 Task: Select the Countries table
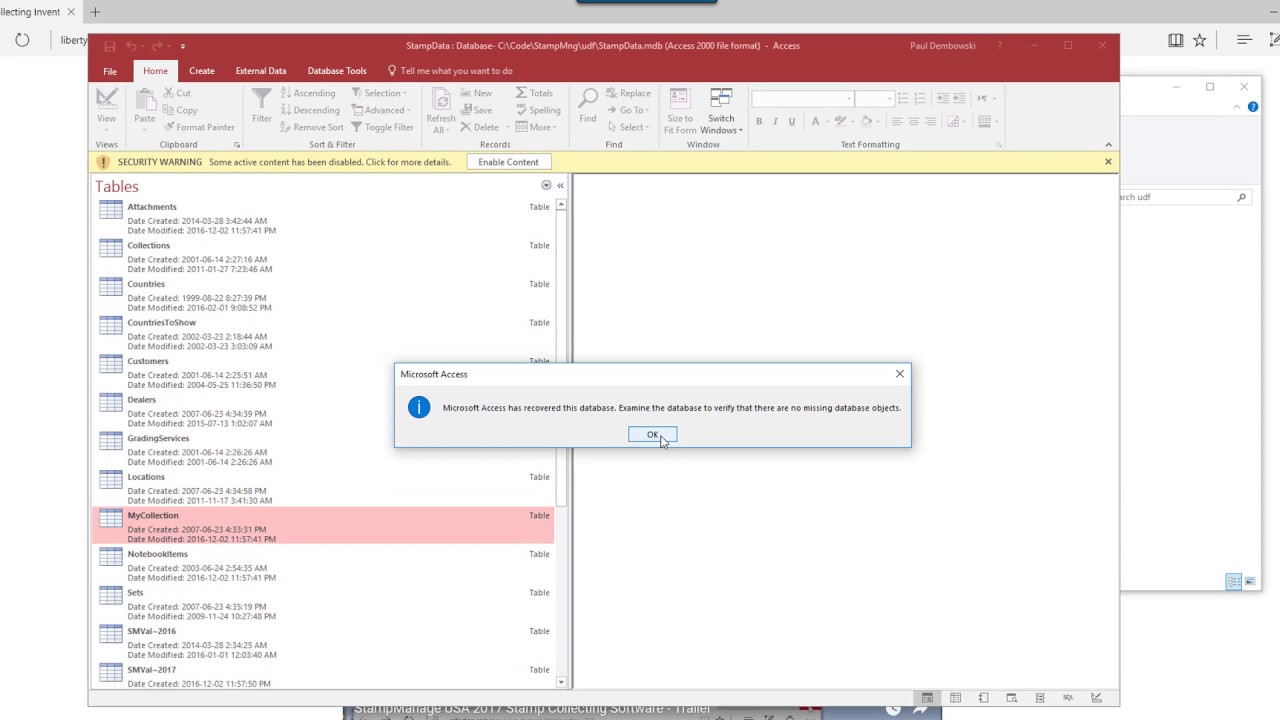point(322,295)
